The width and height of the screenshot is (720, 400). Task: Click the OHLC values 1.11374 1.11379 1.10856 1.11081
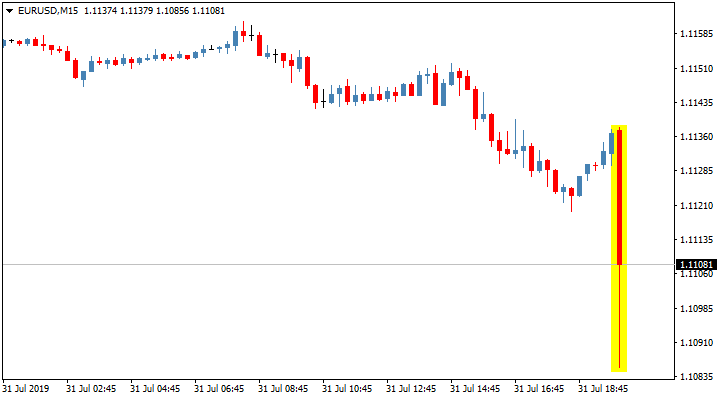tap(154, 11)
